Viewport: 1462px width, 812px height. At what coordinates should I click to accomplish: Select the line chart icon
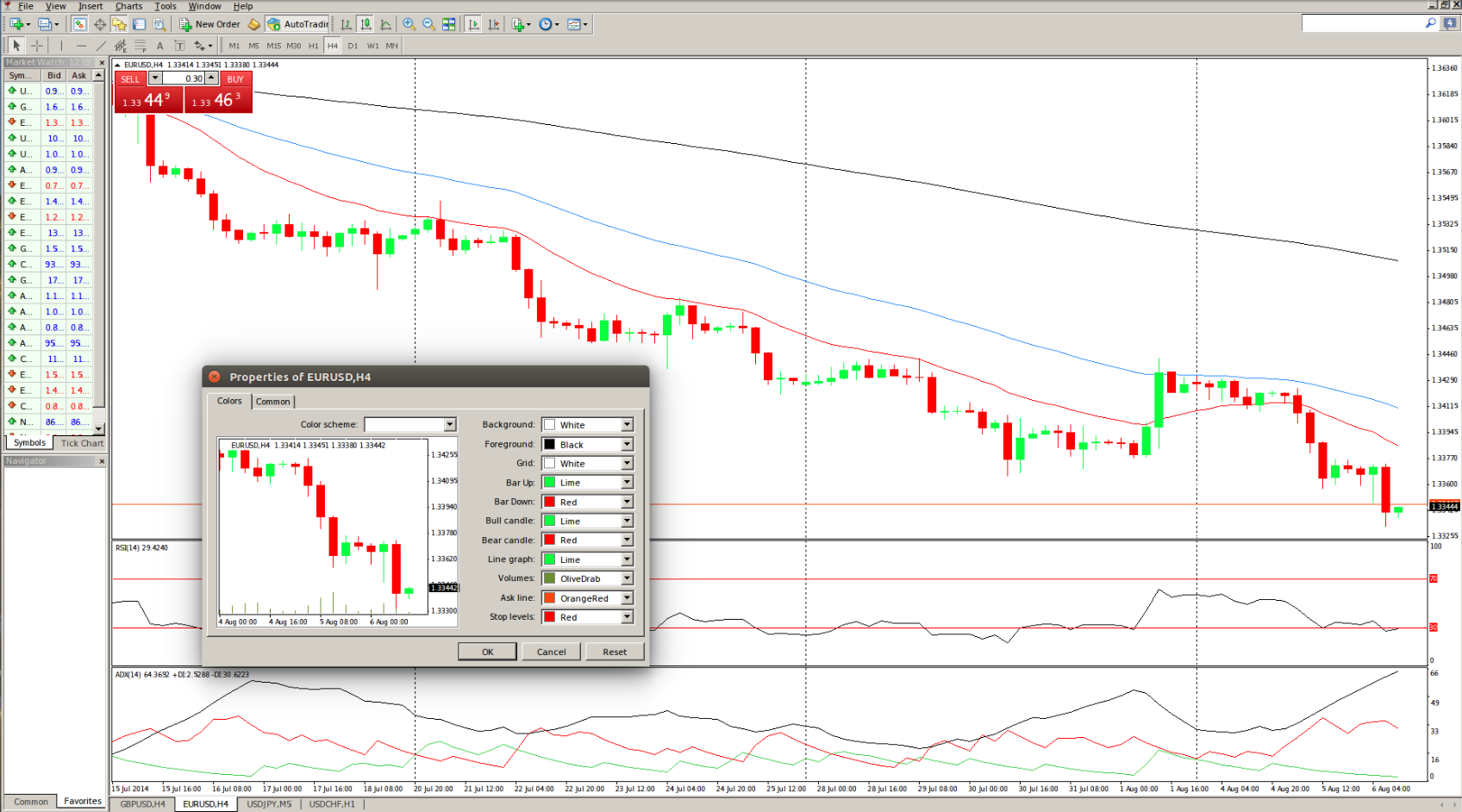(385, 24)
